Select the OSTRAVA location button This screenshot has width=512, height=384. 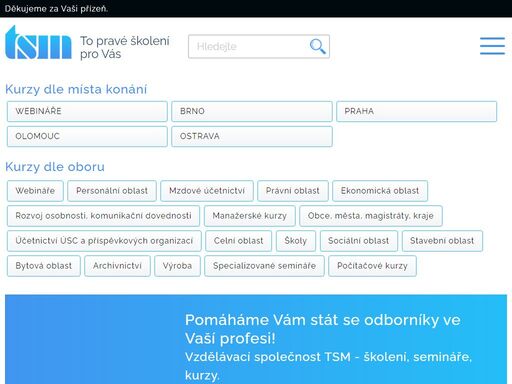tap(252, 136)
